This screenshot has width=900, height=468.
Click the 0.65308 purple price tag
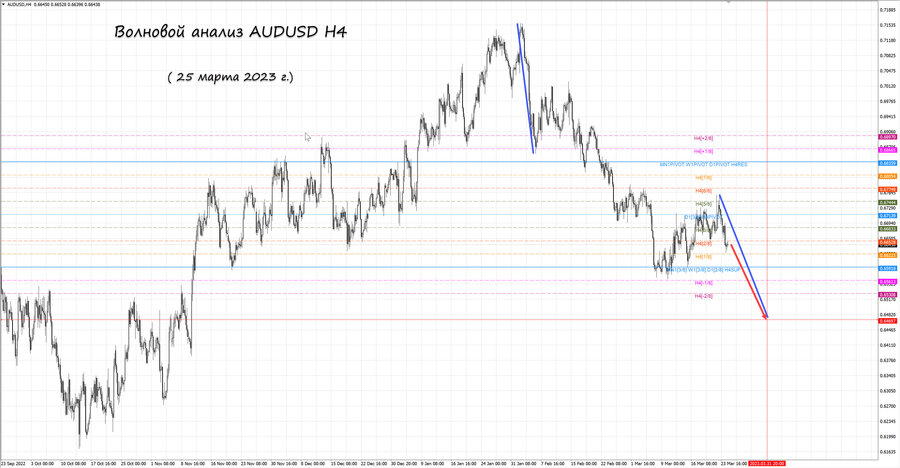pyautogui.click(x=888, y=295)
